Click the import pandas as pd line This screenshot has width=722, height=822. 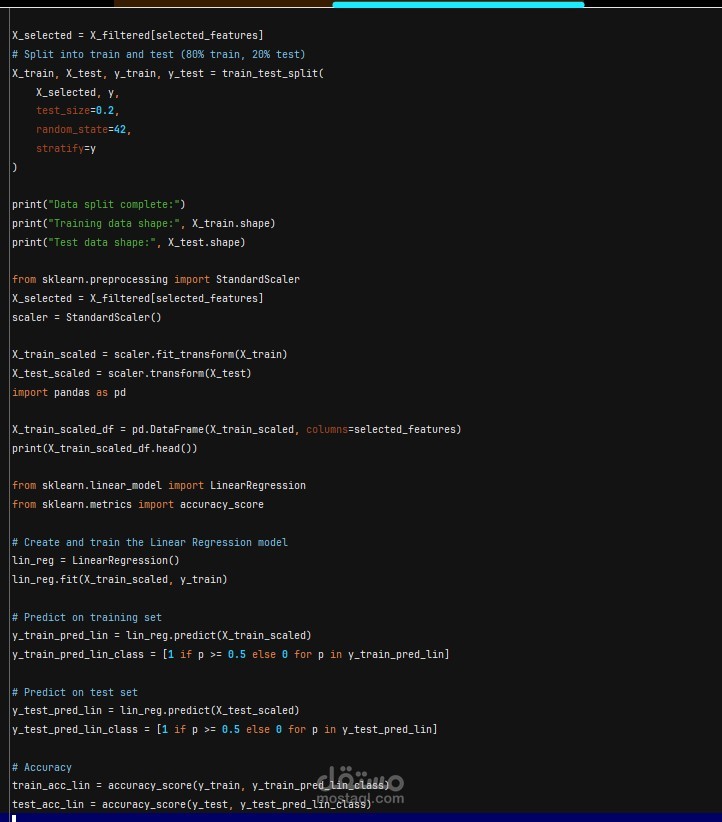pos(69,392)
